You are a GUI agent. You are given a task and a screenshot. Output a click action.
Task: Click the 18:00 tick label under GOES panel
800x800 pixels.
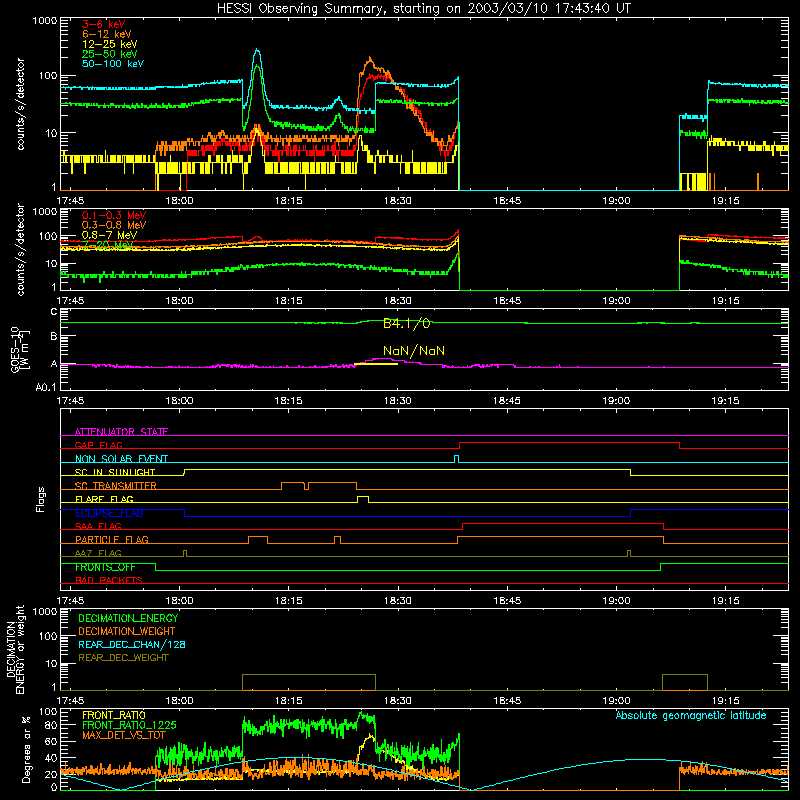(x=179, y=401)
